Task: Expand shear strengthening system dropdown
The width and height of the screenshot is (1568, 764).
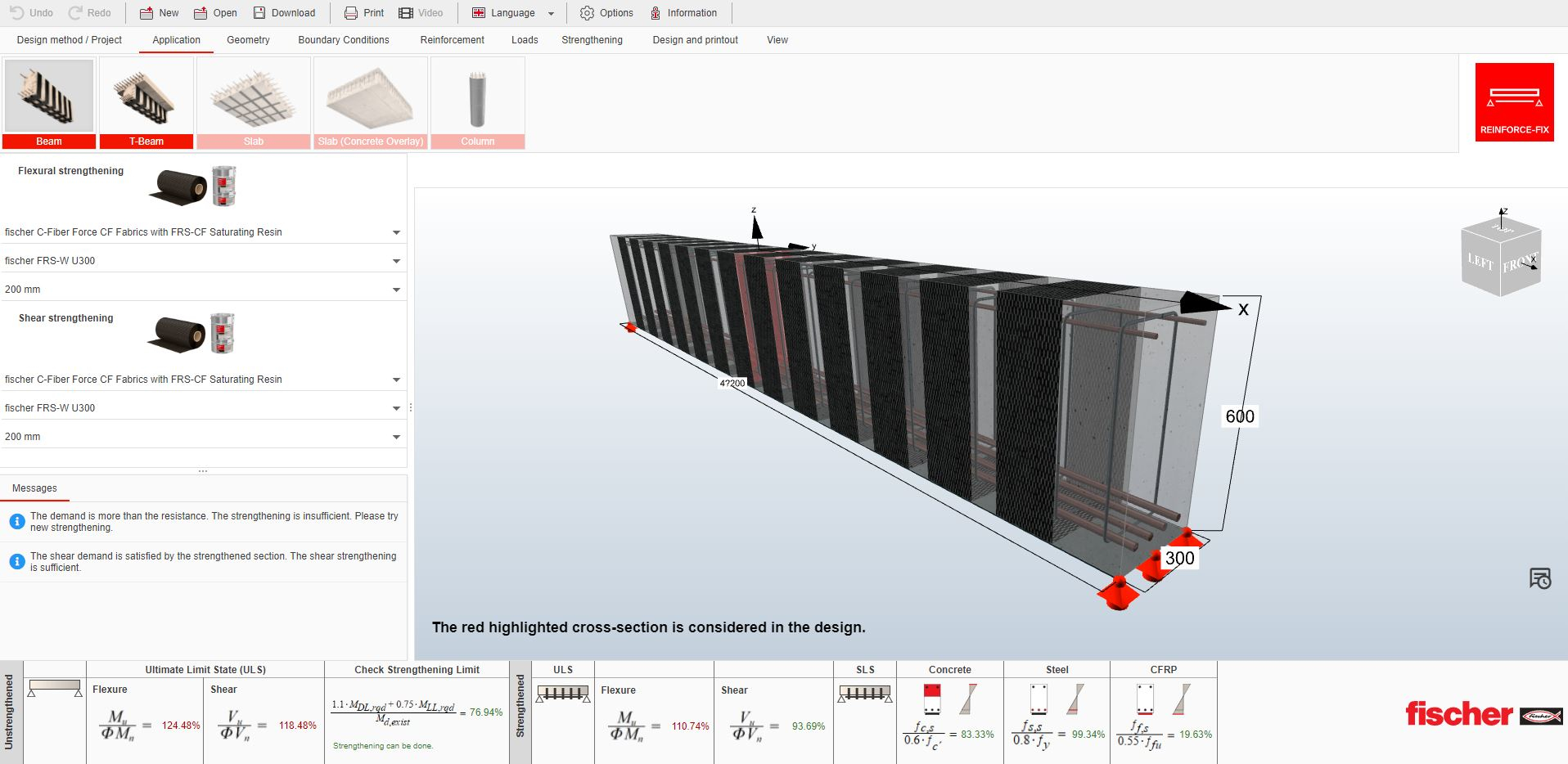Action: [x=203, y=380]
